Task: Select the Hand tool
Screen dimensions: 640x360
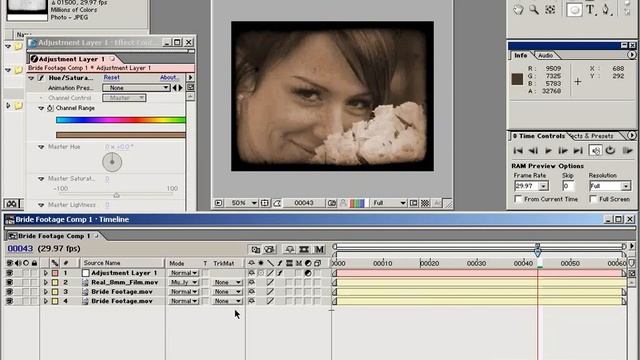Action: click(518, 9)
